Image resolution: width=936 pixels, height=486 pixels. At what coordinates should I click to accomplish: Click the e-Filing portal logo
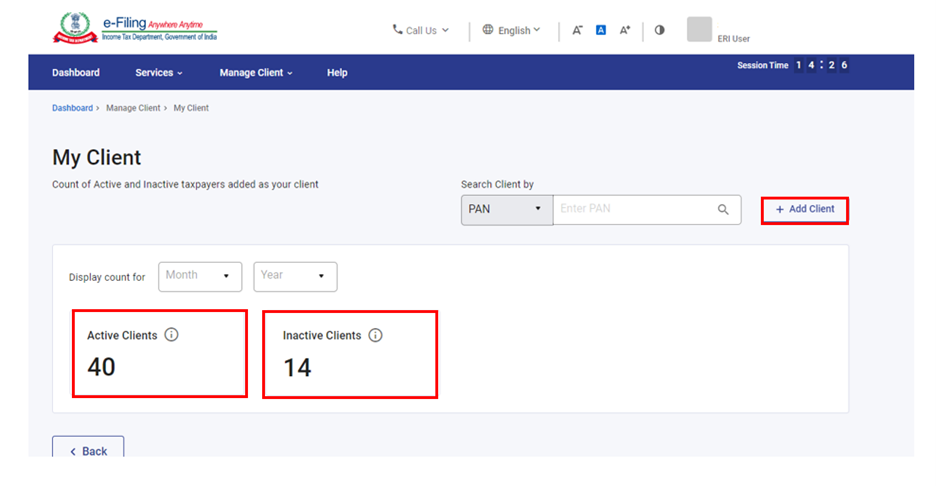pos(135,29)
